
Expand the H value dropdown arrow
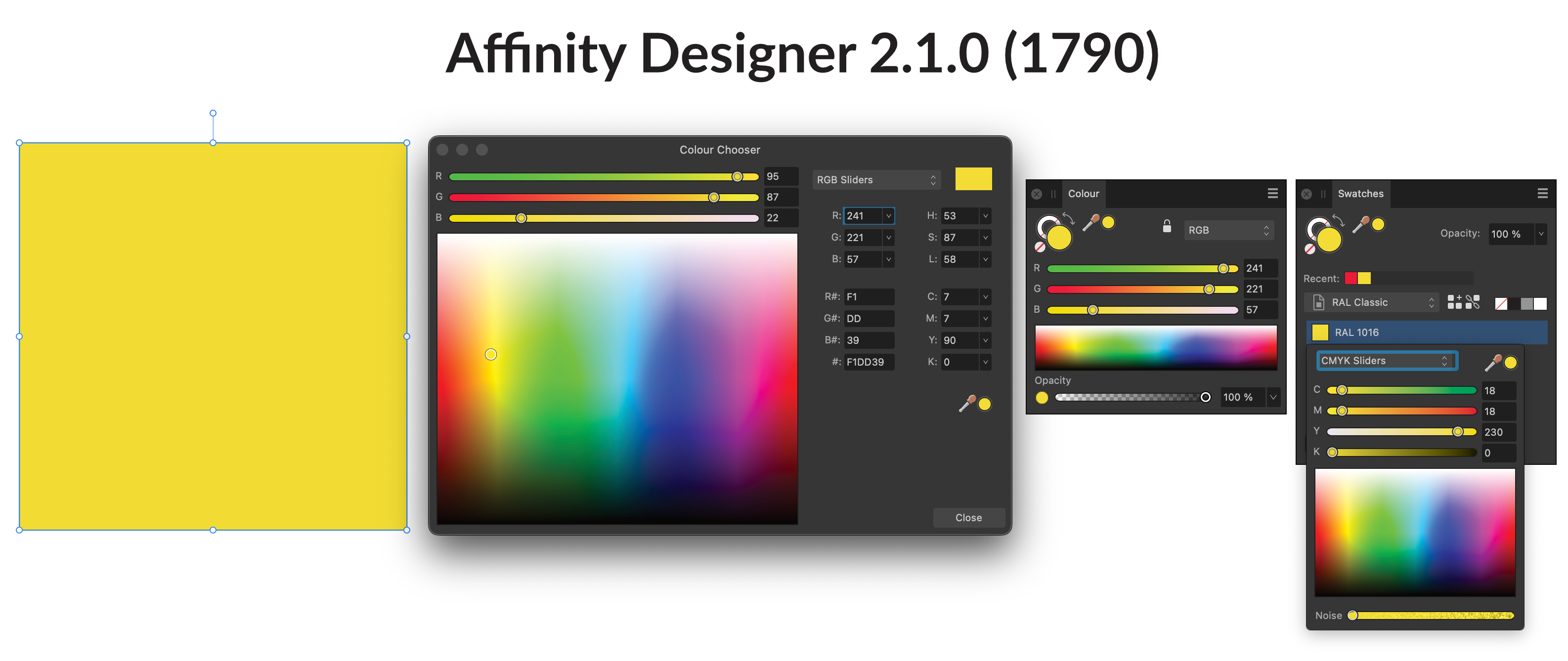(x=985, y=216)
